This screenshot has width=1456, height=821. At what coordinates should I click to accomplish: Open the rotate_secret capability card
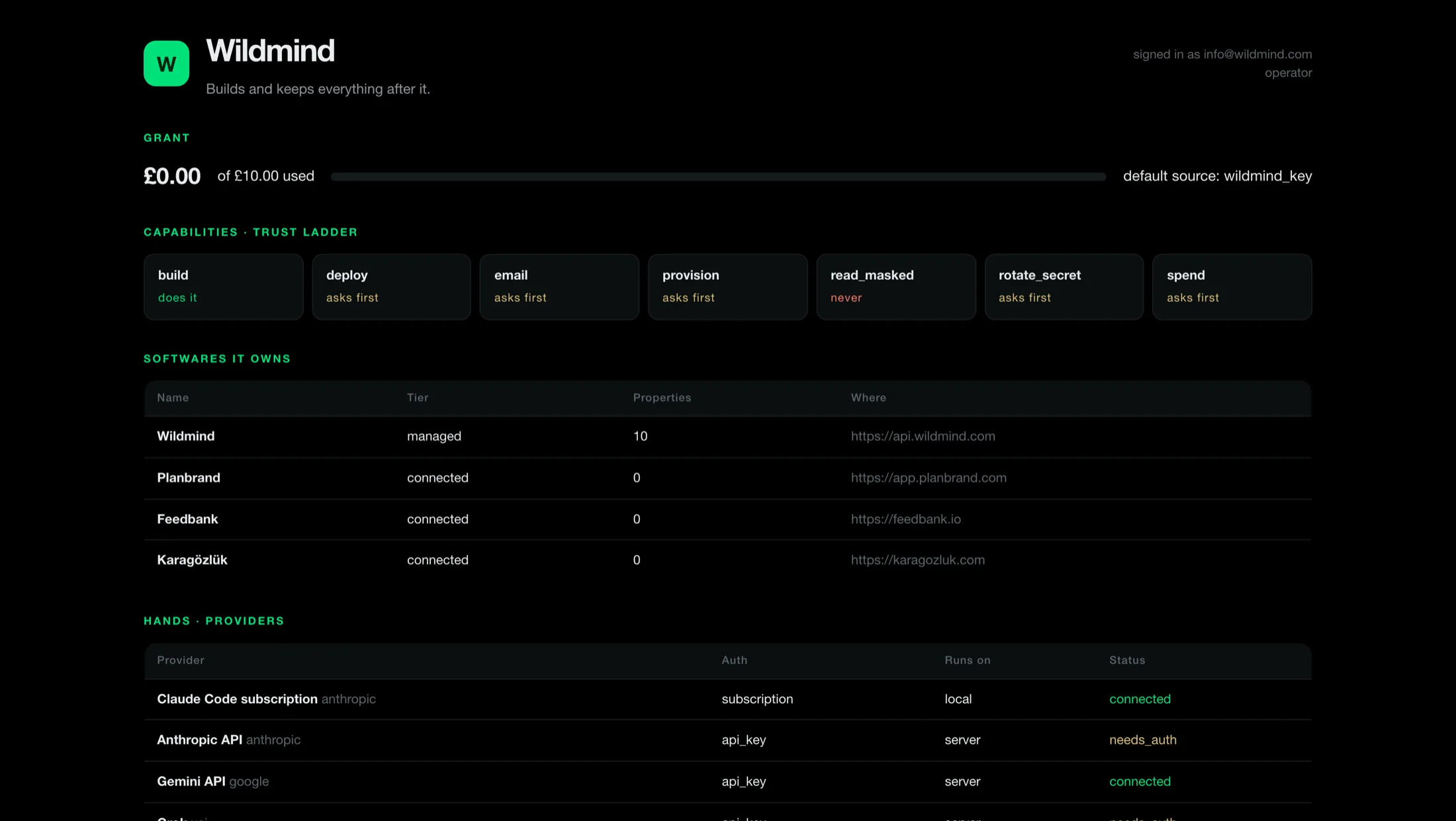click(x=1064, y=287)
